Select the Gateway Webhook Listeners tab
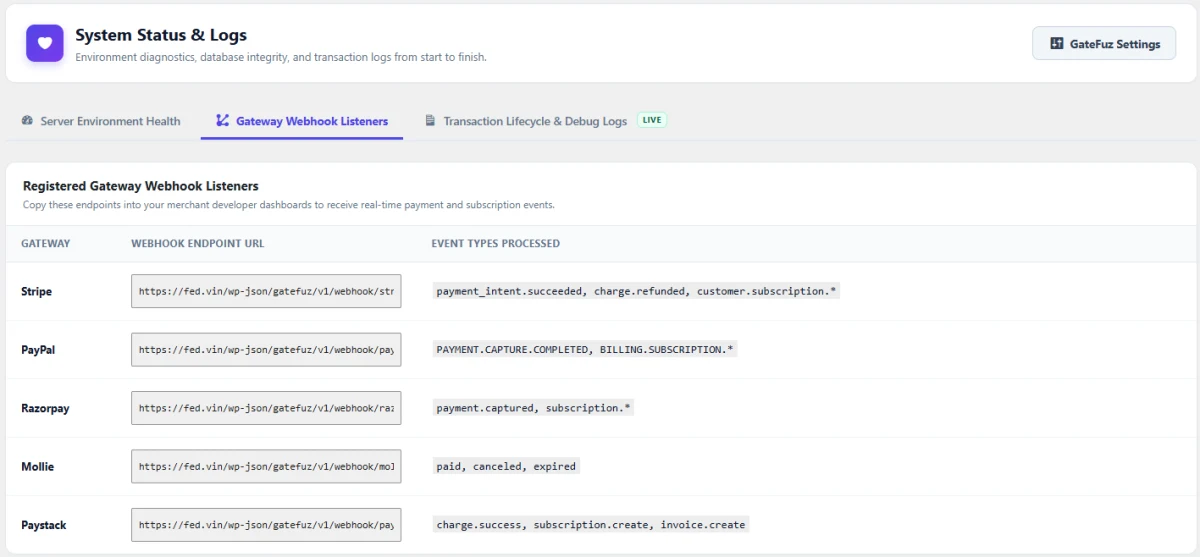This screenshot has width=1200, height=557. click(302, 121)
